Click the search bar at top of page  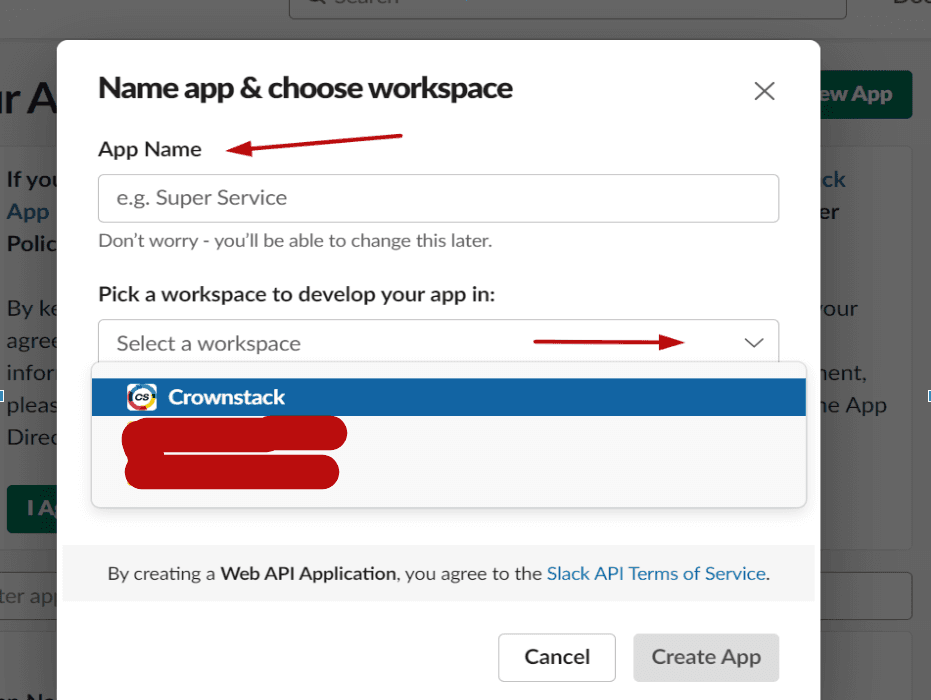(567, 9)
